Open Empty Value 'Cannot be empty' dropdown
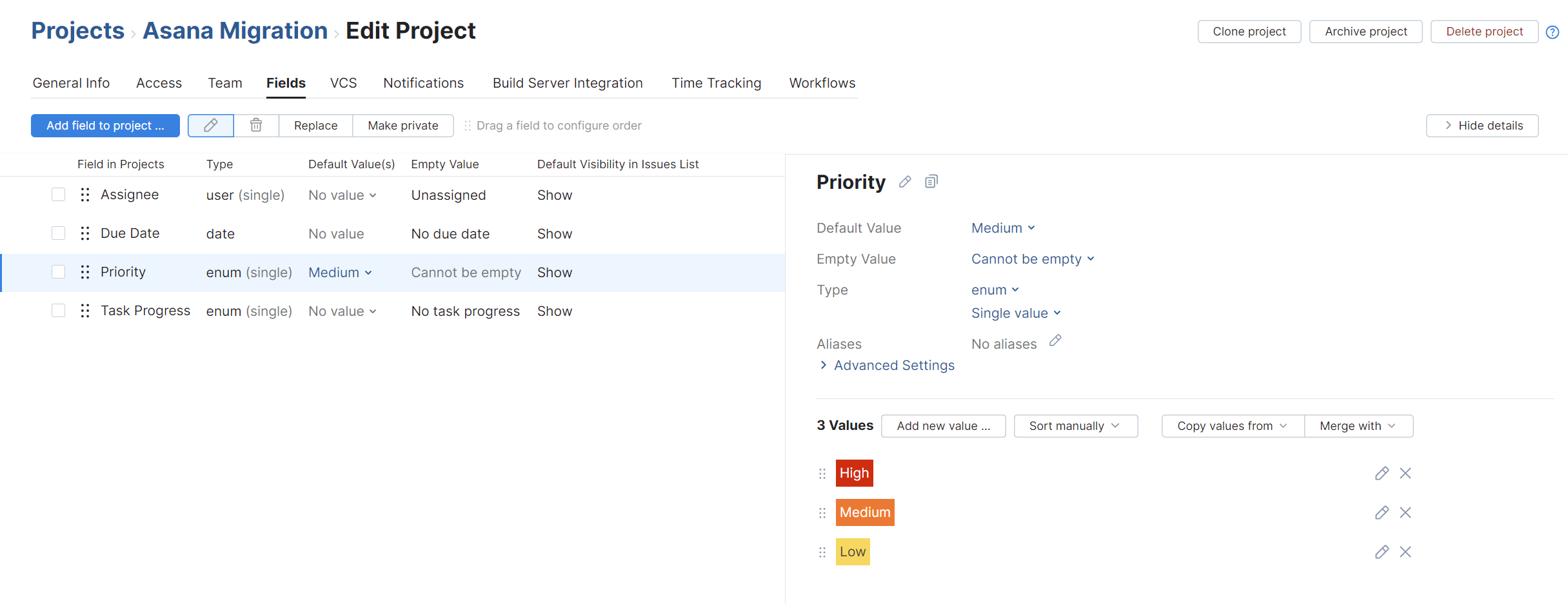The height and width of the screenshot is (604, 1568). point(1032,259)
